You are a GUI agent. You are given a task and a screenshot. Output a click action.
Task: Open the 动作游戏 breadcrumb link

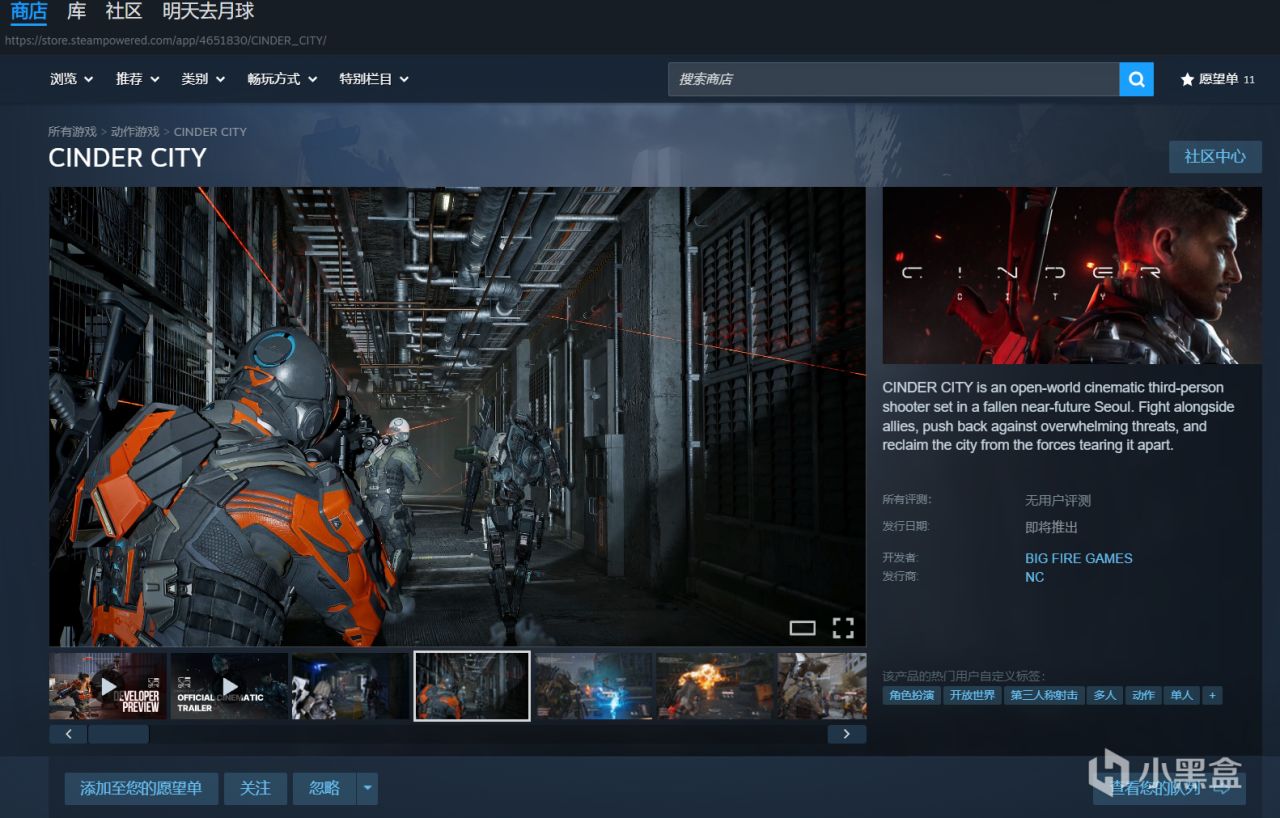135,132
